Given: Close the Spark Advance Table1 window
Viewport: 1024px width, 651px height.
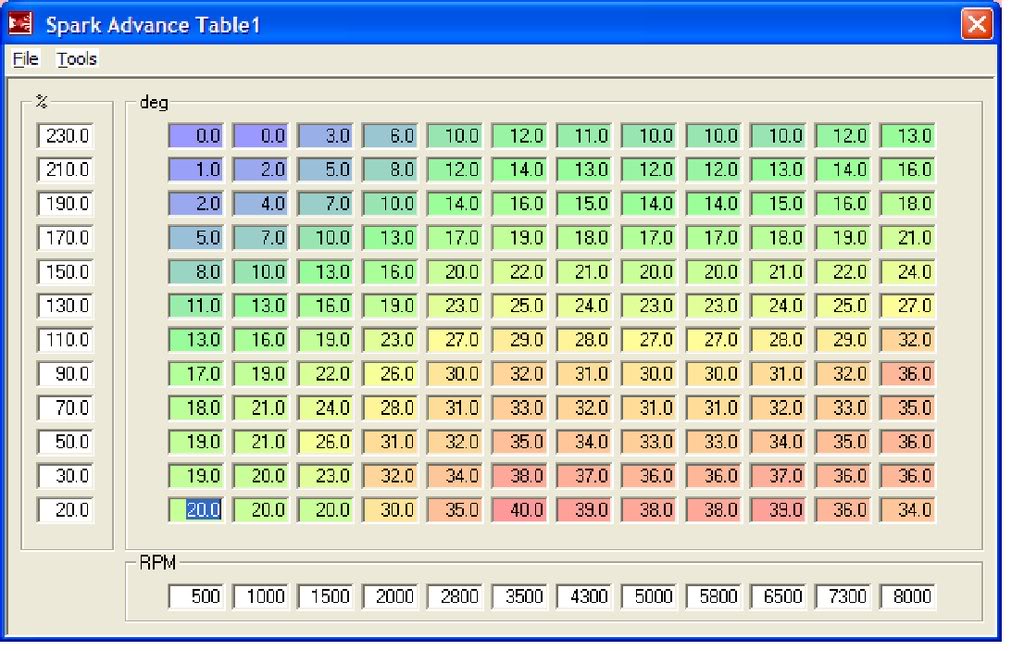Looking at the screenshot, I should 976,25.
